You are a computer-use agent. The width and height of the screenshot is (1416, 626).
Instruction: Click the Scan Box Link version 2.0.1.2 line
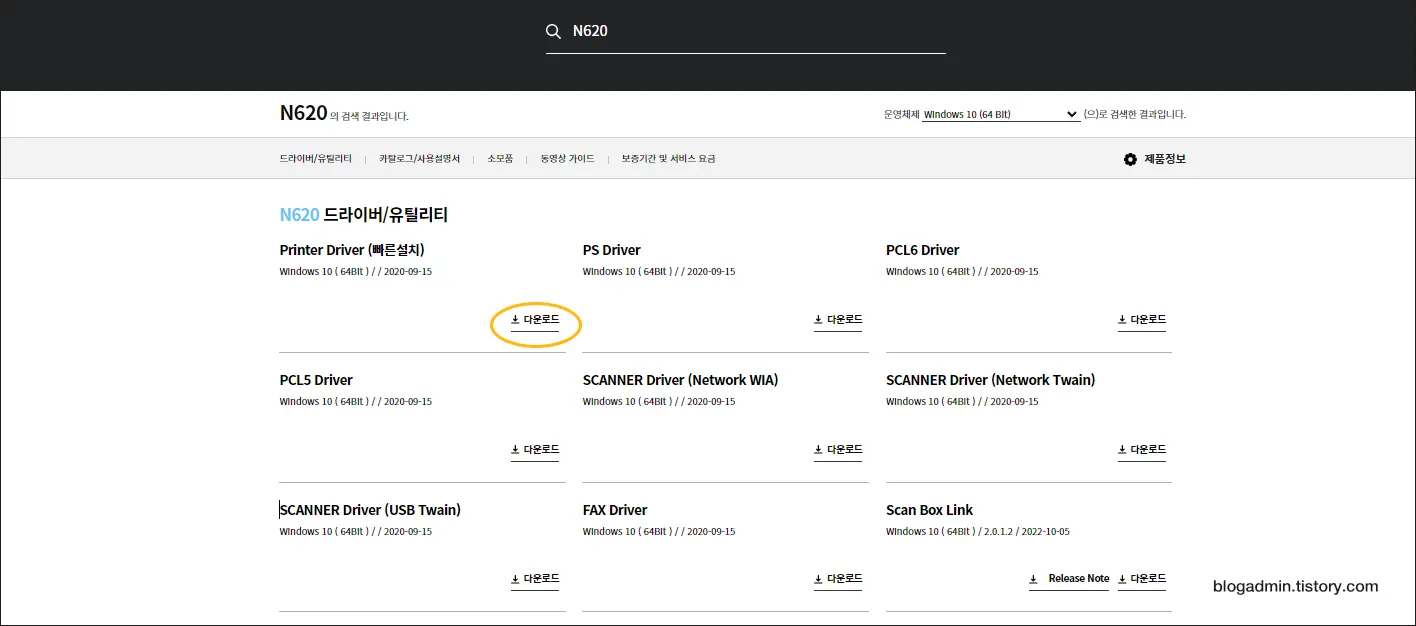pos(978,532)
